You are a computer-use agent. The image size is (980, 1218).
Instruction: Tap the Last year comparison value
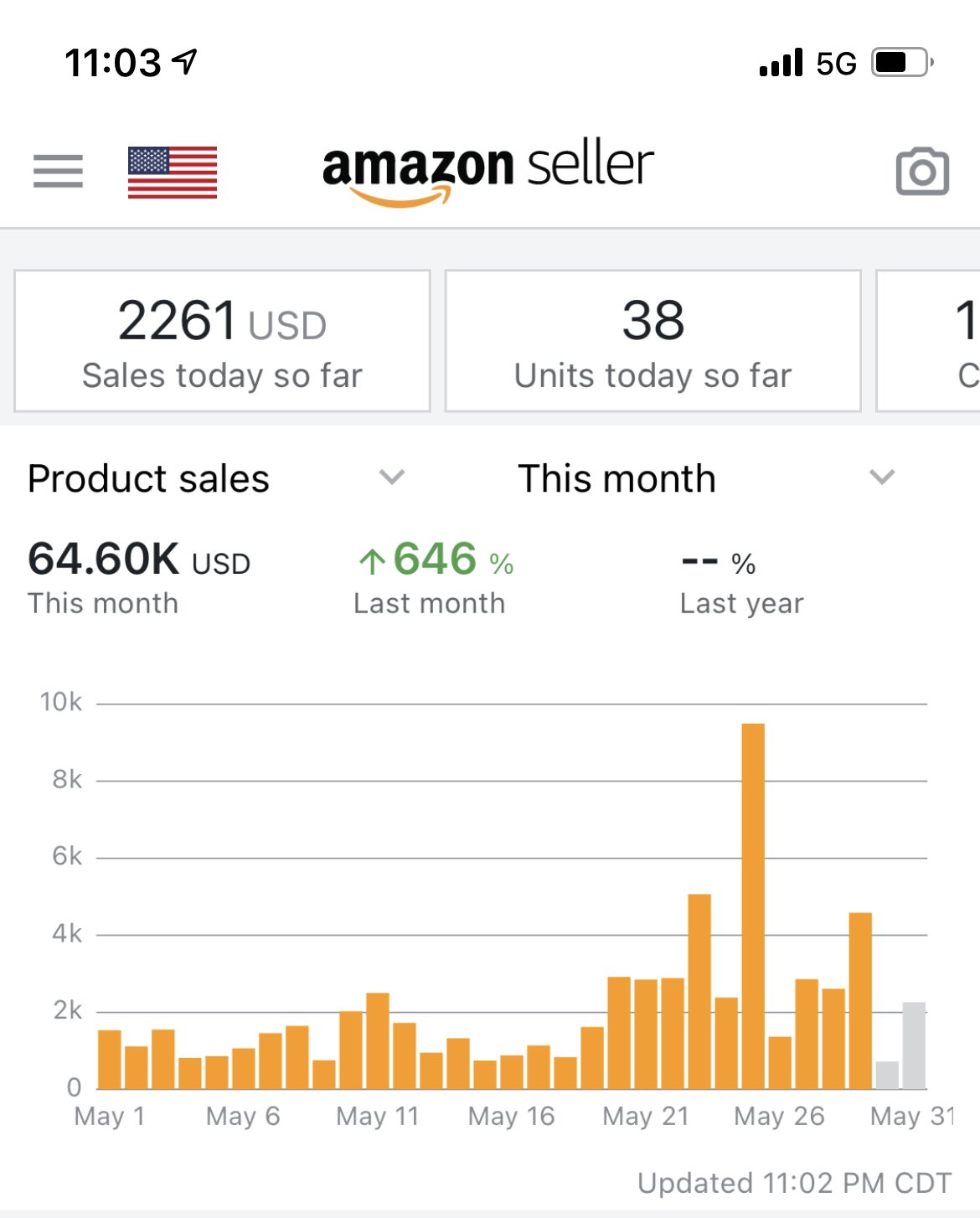(719, 563)
